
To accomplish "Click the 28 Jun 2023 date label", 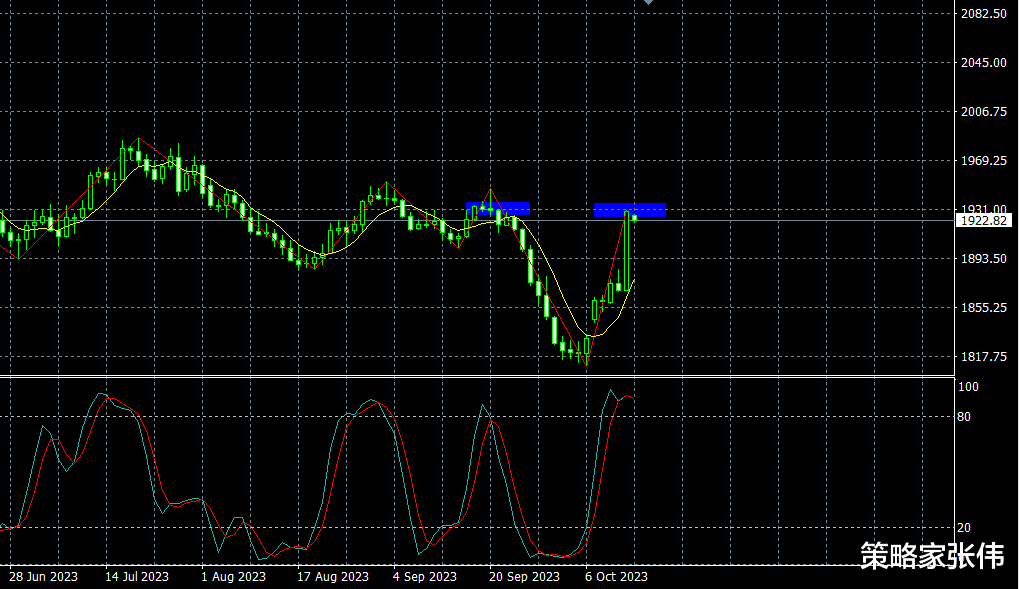I will point(43,577).
